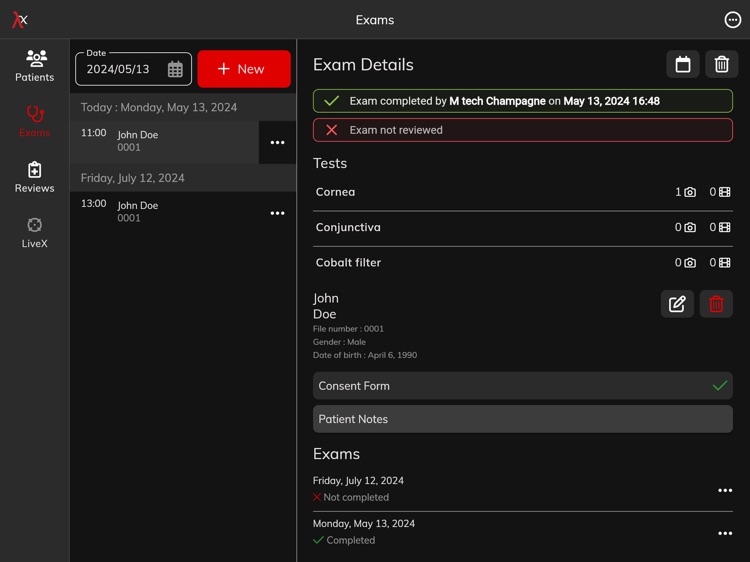Screen dimensions: 750x562
Task: Open the Patient Notes section
Action: (x=522, y=419)
